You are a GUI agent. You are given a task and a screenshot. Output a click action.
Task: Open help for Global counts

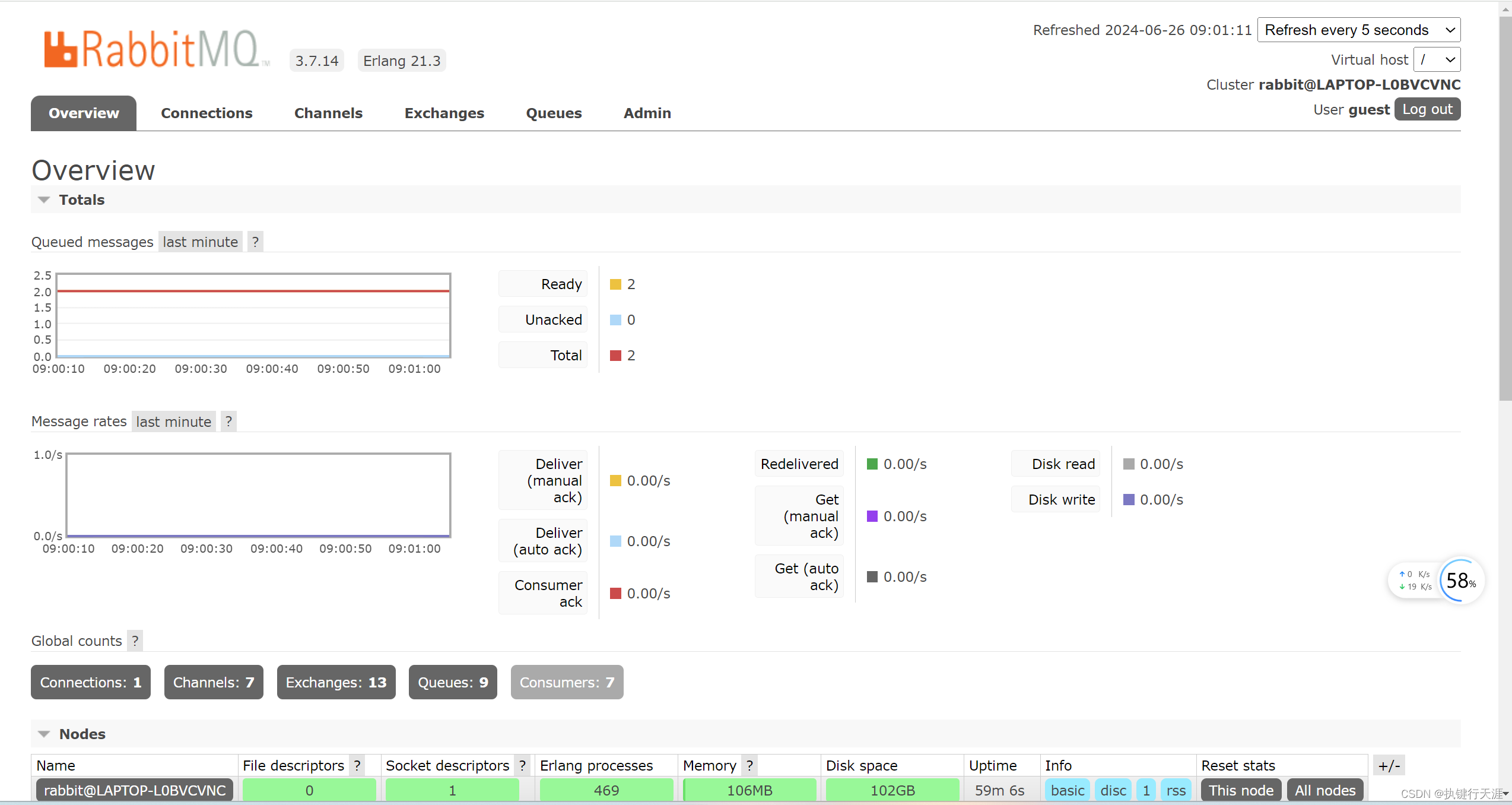135,641
